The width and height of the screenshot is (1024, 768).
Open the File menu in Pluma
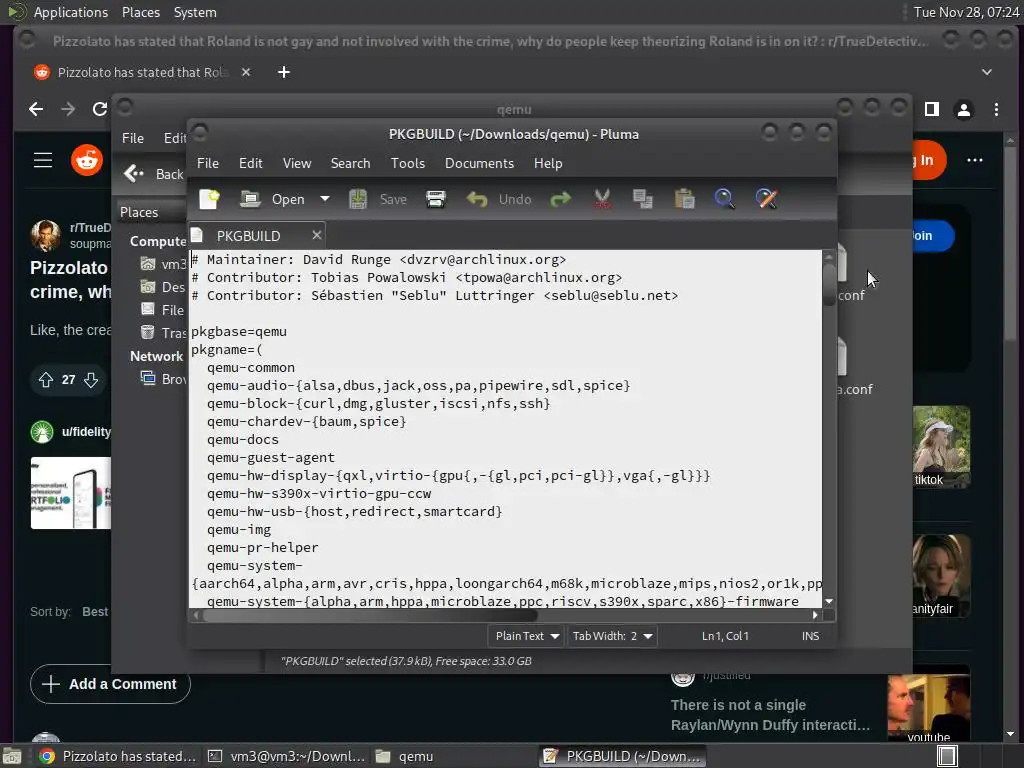tap(208, 163)
